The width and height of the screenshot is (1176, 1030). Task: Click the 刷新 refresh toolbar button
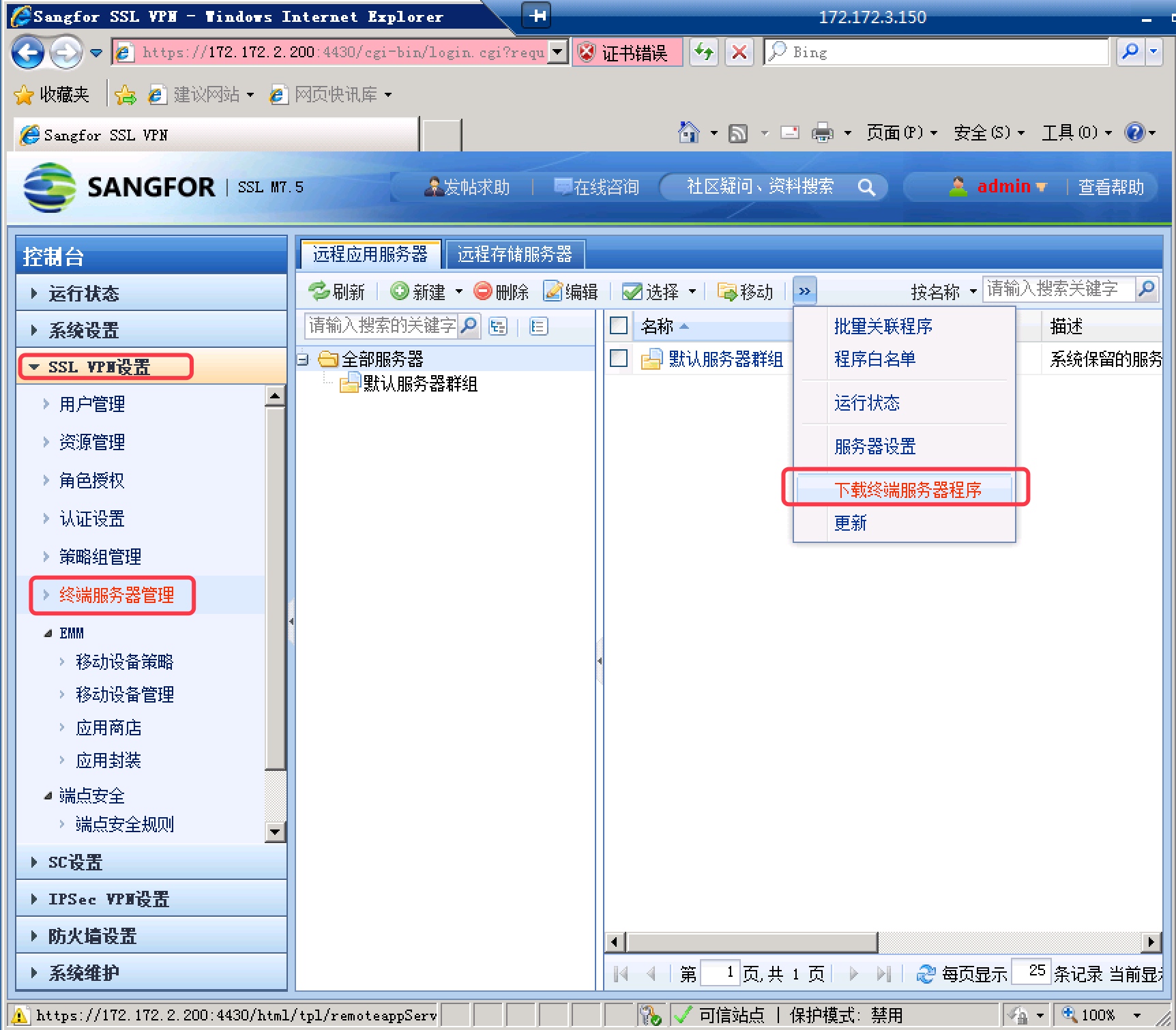pyautogui.click(x=337, y=292)
